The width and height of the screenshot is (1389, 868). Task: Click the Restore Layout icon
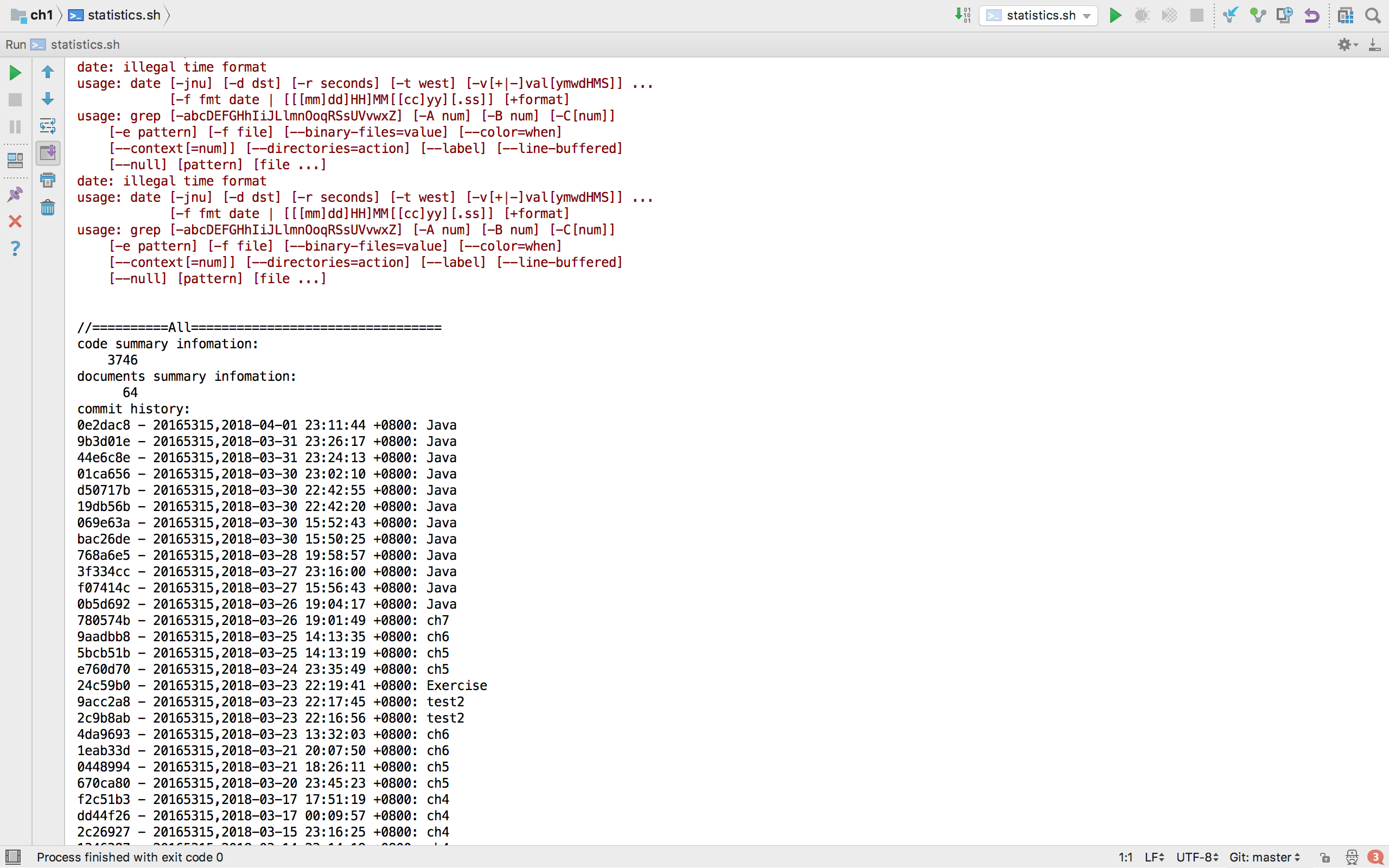16,160
